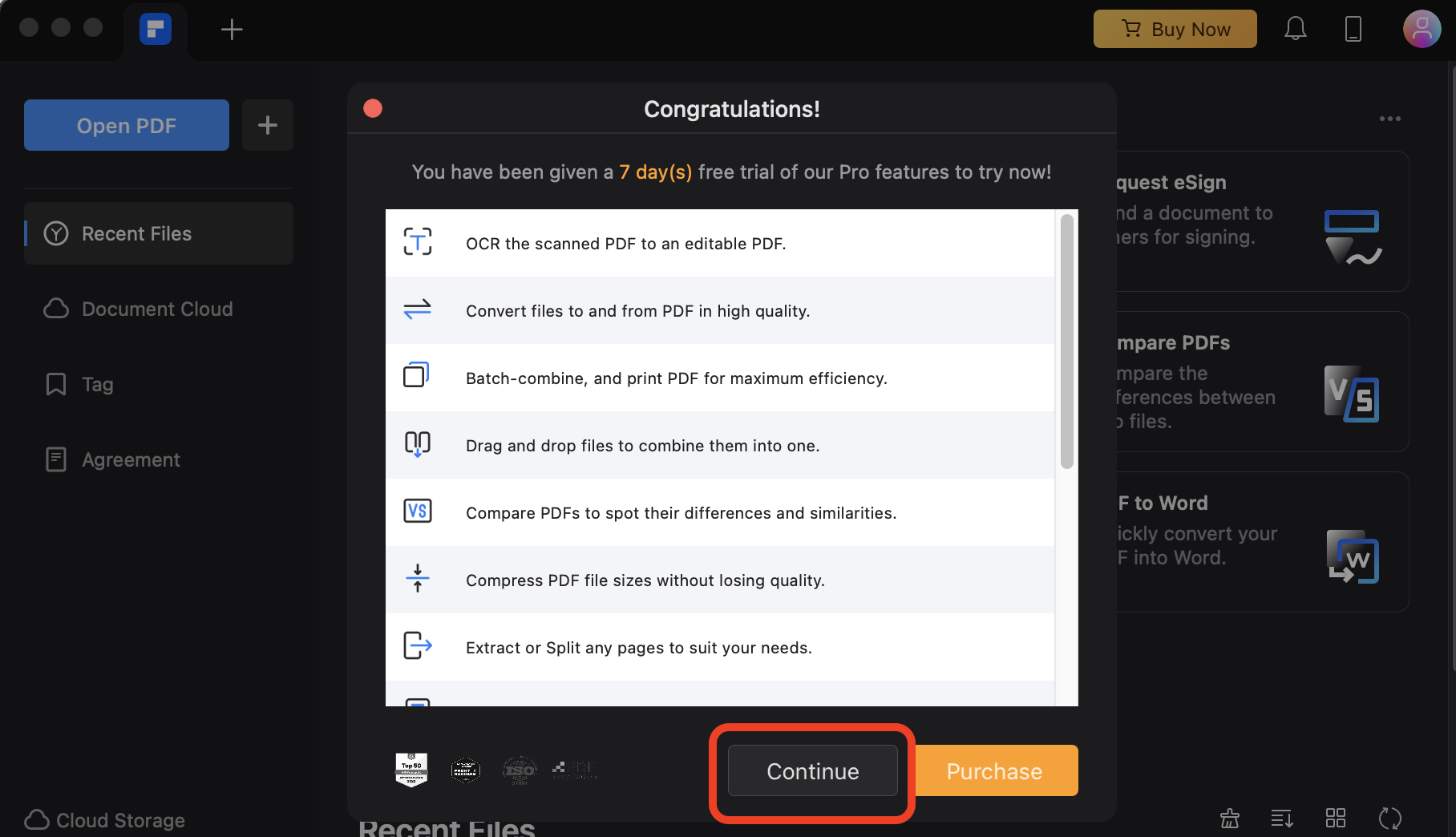The image size is (1456, 837).
Task: Click the Convert files arrows icon
Action: tap(417, 310)
